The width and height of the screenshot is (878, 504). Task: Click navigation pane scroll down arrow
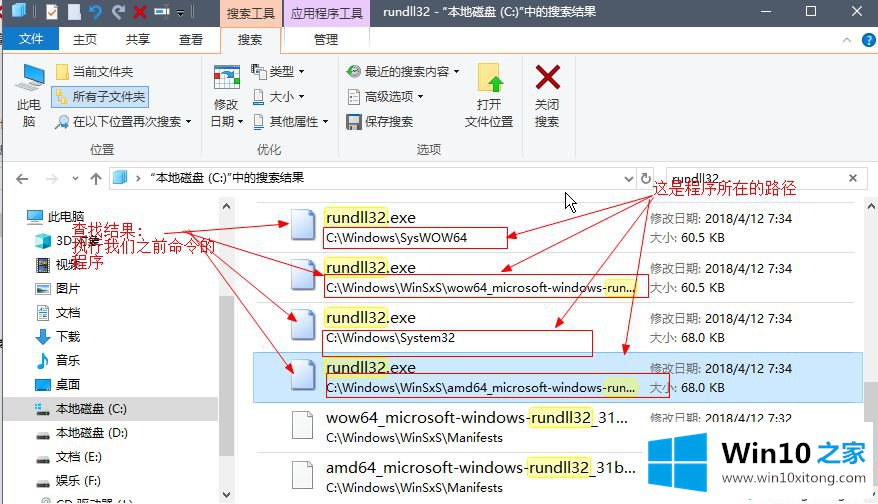pyautogui.click(x=226, y=494)
